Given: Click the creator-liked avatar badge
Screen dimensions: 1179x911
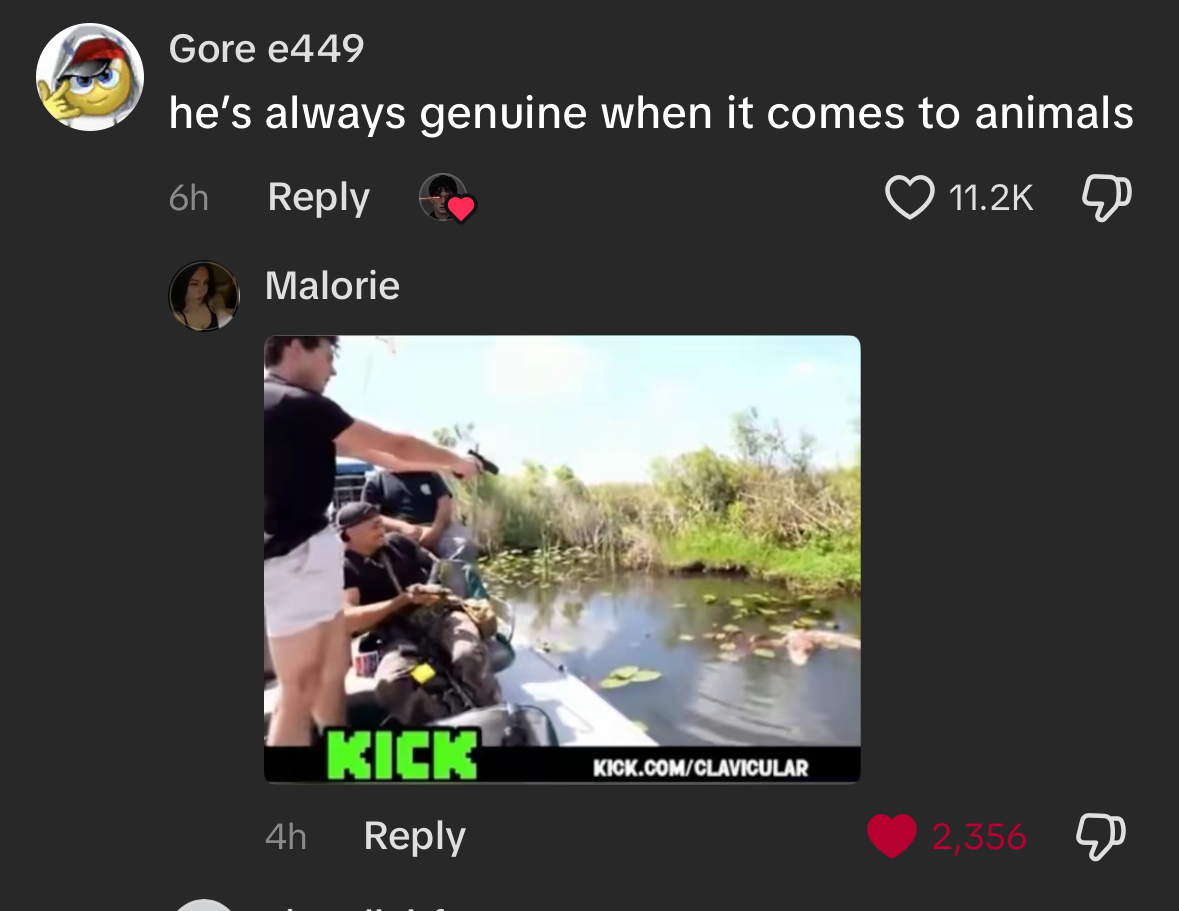Looking at the screenshot, I should pyautogui.click(x=444, y=197).
